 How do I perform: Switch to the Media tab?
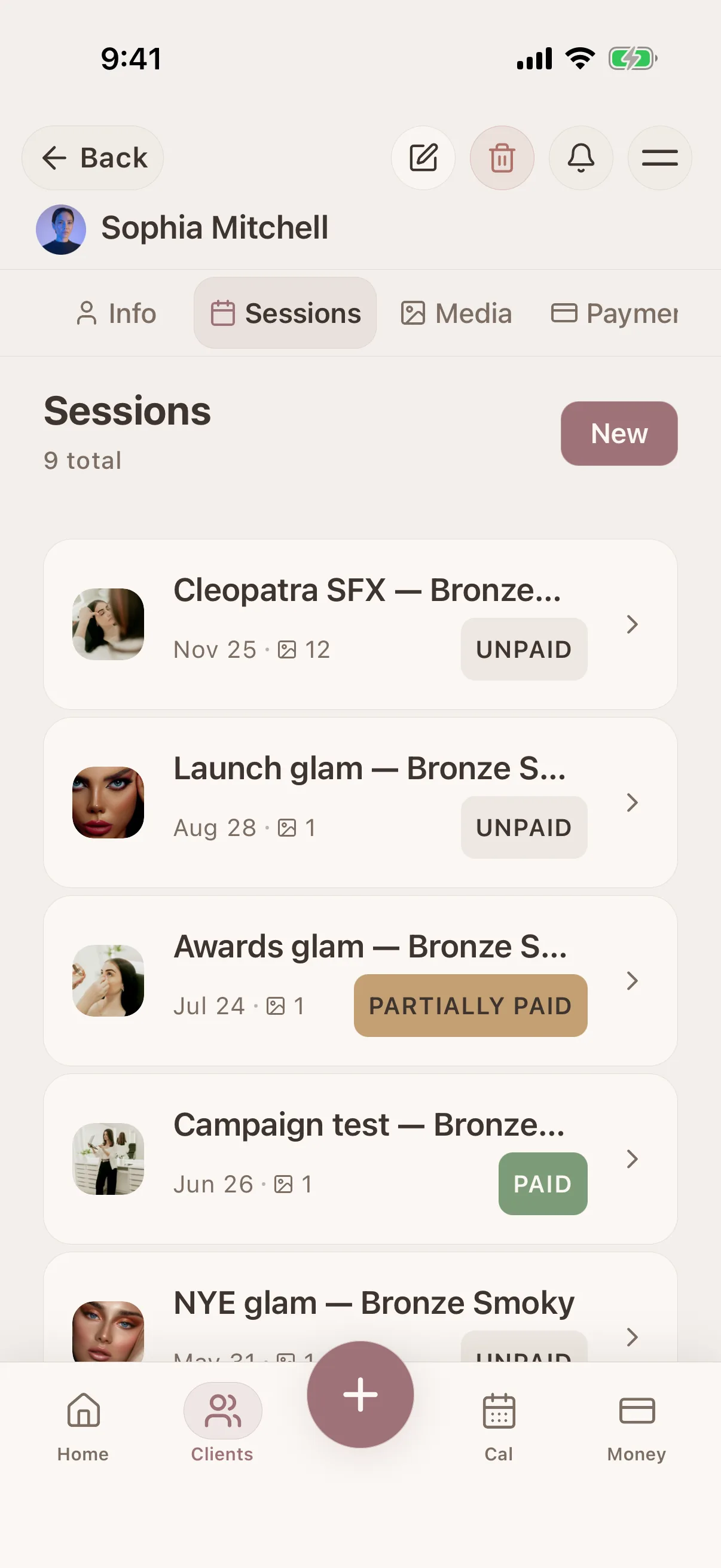click(456, 313)
